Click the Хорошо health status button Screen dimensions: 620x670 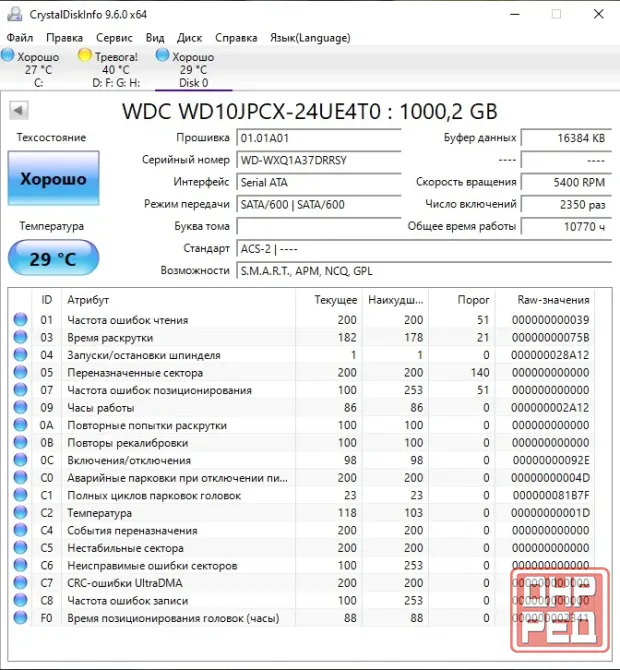pyautogui.click(x=53, y=178)
